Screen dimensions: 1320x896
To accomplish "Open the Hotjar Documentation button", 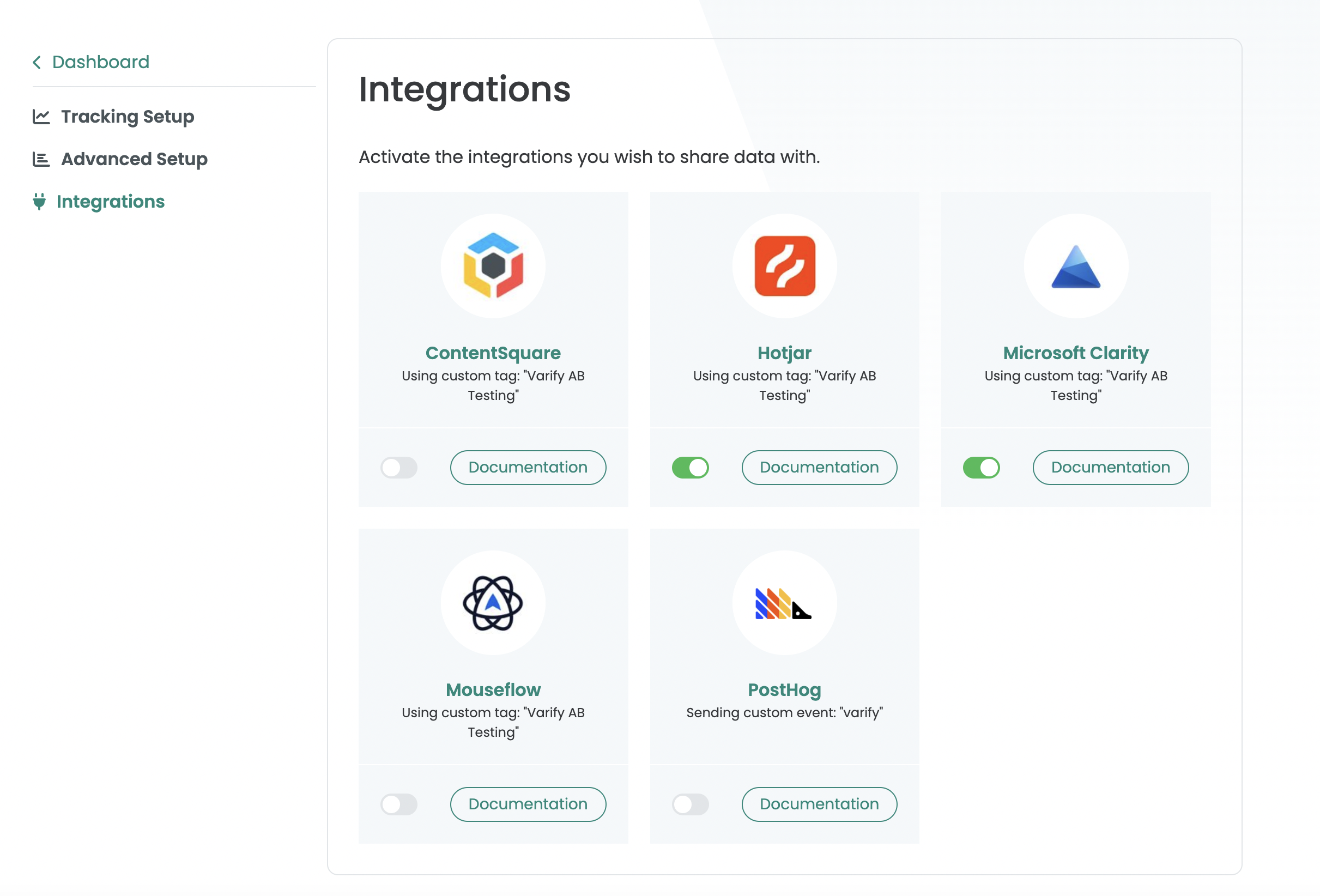I will tap(819, 467).
